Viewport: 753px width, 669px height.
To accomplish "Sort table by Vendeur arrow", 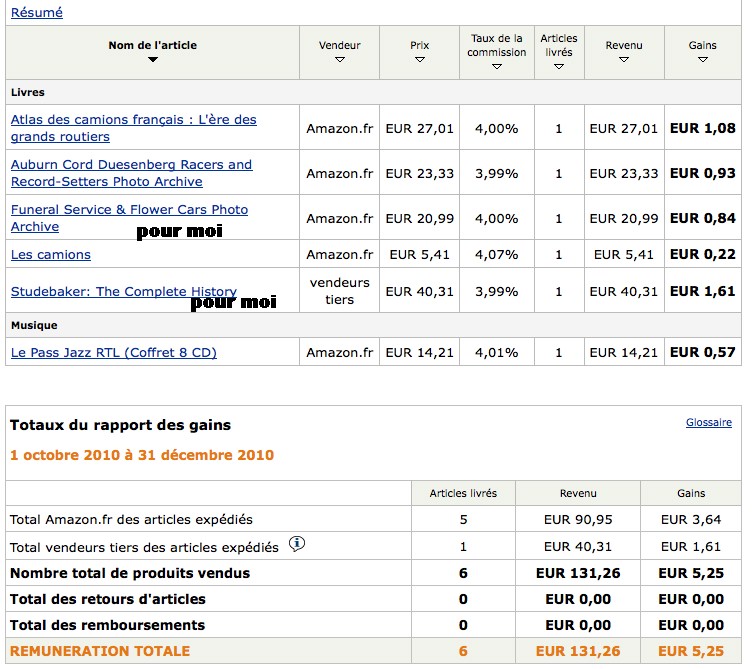I will 340,60.
